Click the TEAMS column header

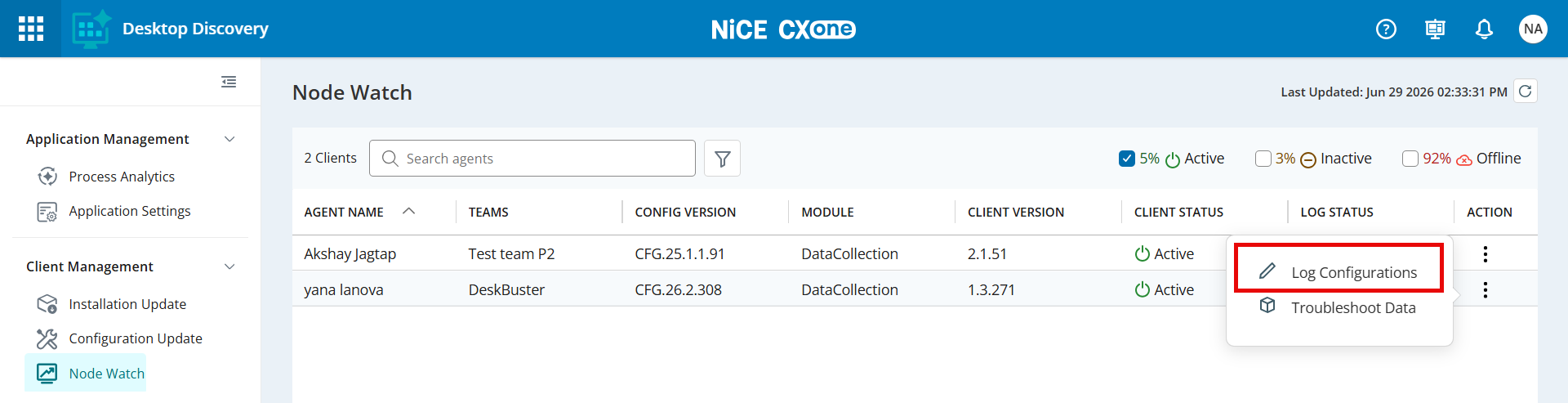[x=488, y=212]
